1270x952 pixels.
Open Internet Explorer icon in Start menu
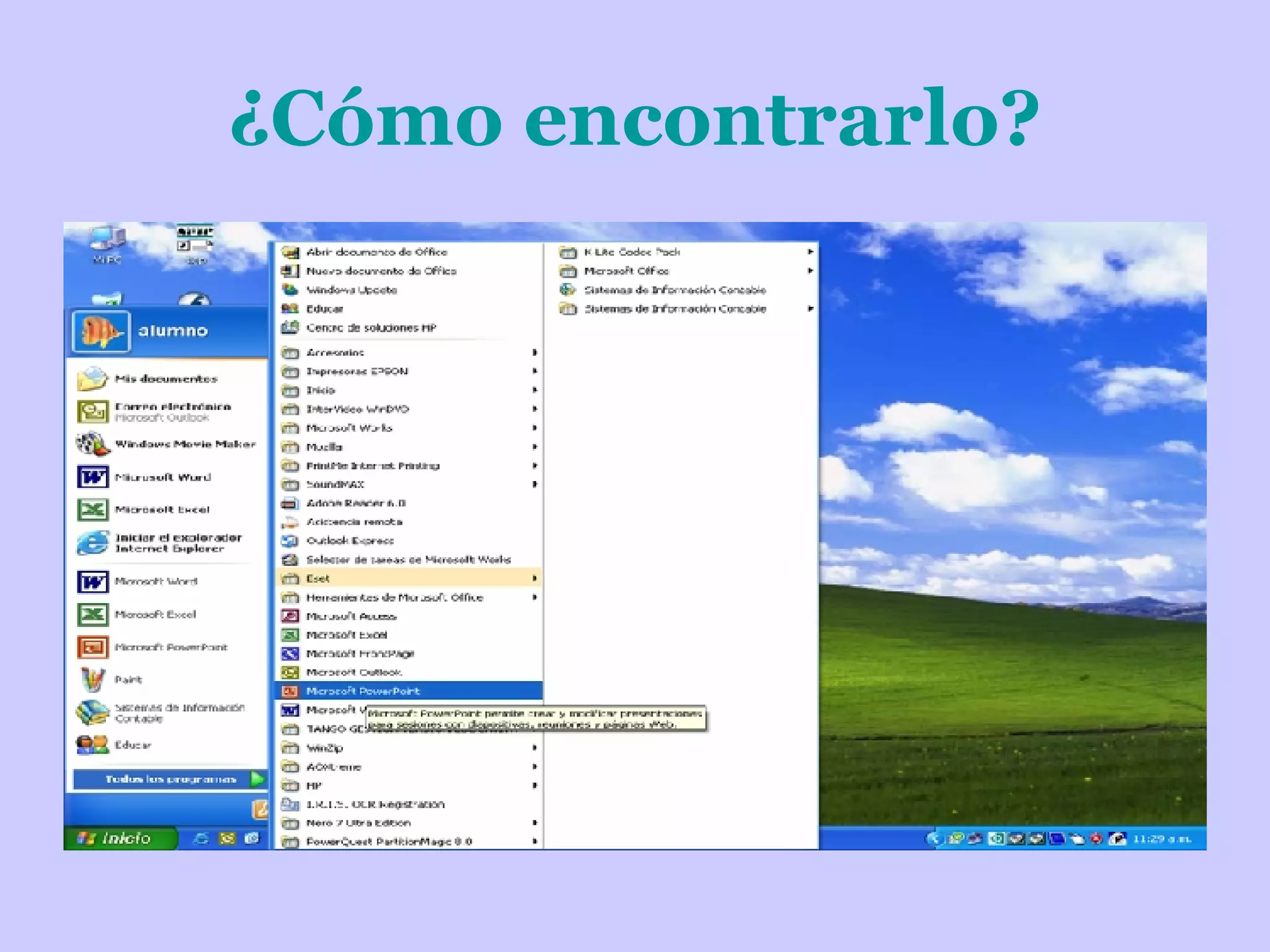pyautogui.click(x=93, y=543)
